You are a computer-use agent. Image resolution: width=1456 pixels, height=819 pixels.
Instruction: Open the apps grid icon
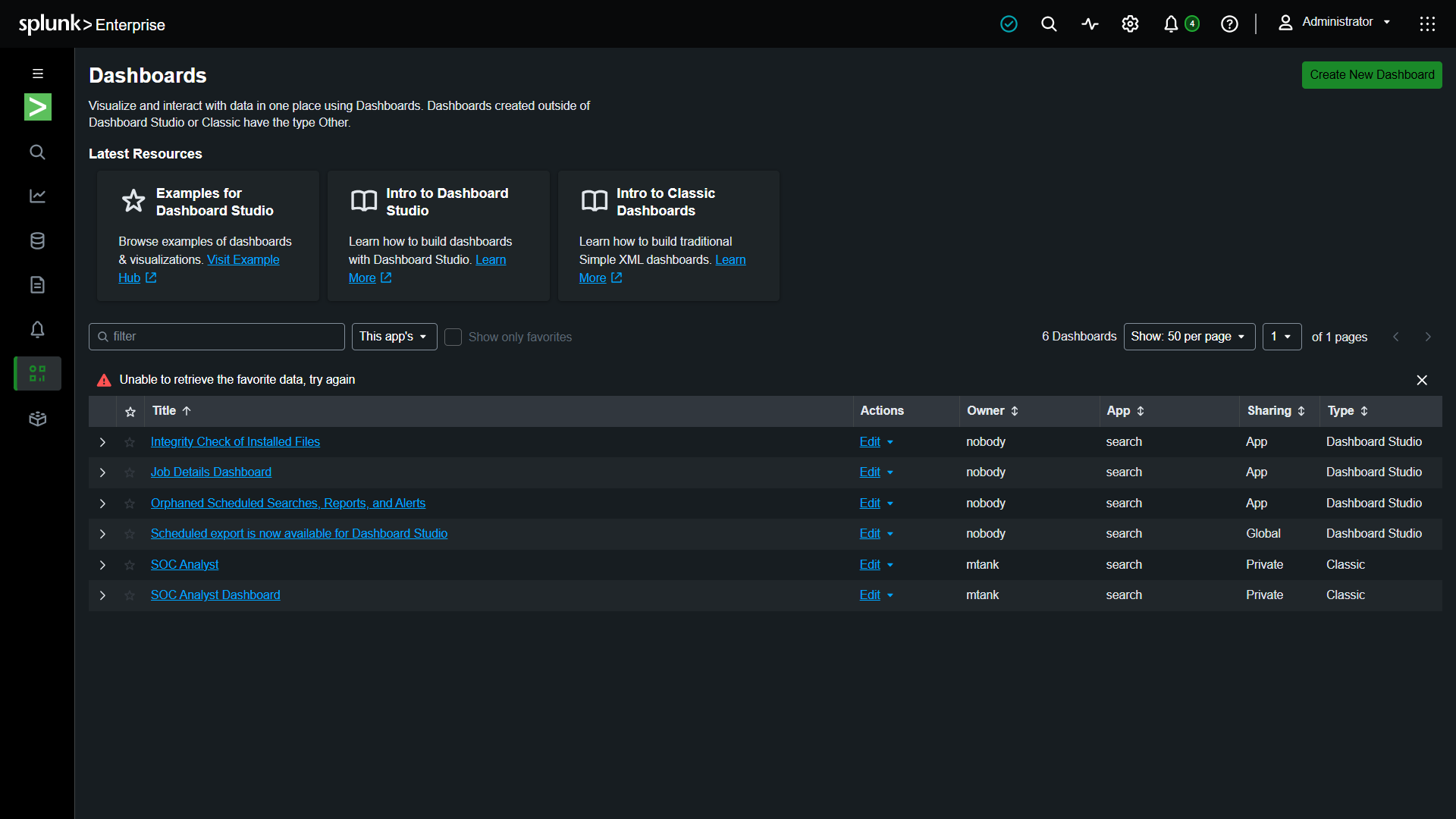click(x=1427, y=24)
